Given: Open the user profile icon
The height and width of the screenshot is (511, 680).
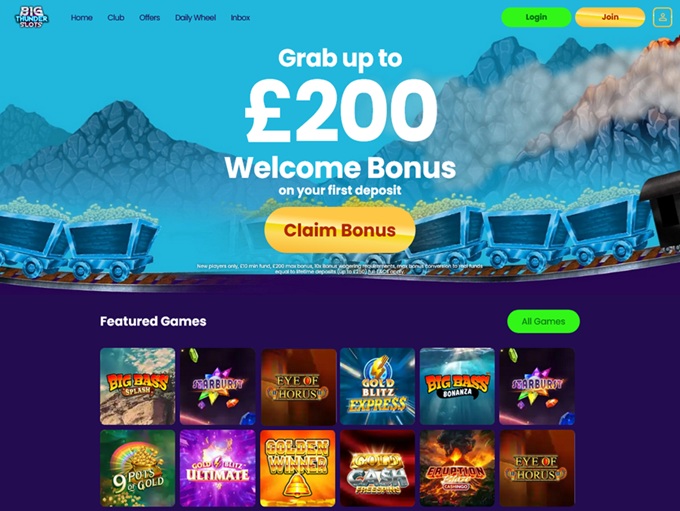Looking at the screenshot, I should coord(662,17).
